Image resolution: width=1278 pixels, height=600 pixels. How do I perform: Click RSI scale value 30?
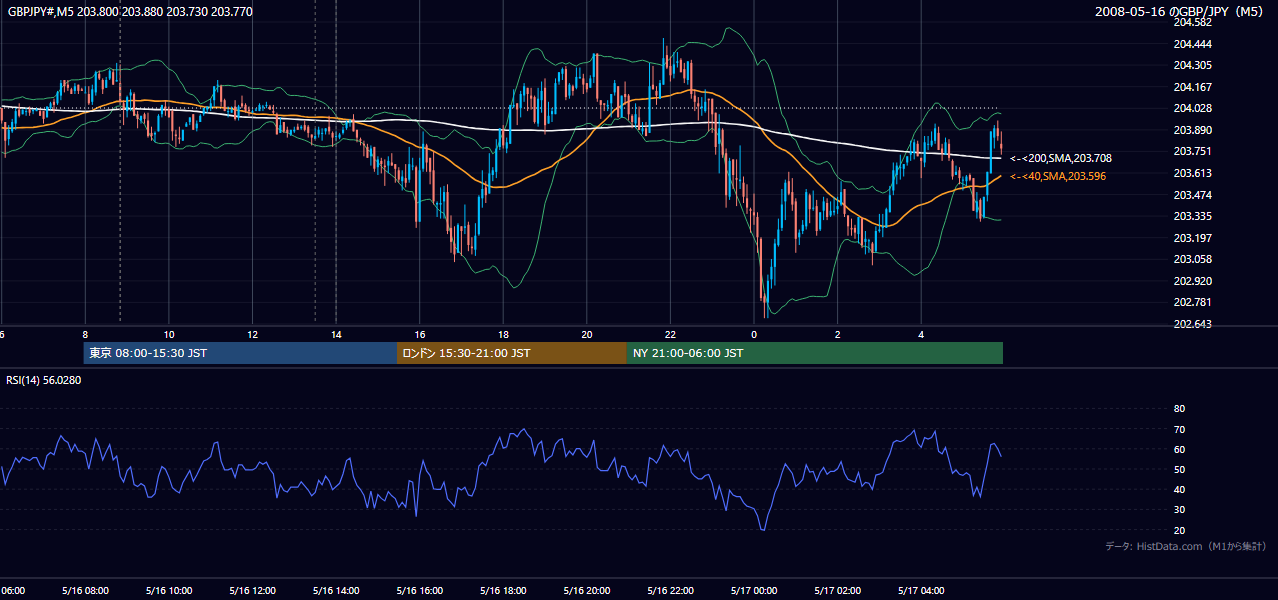pyautogui.click(x=1179, y=510)
